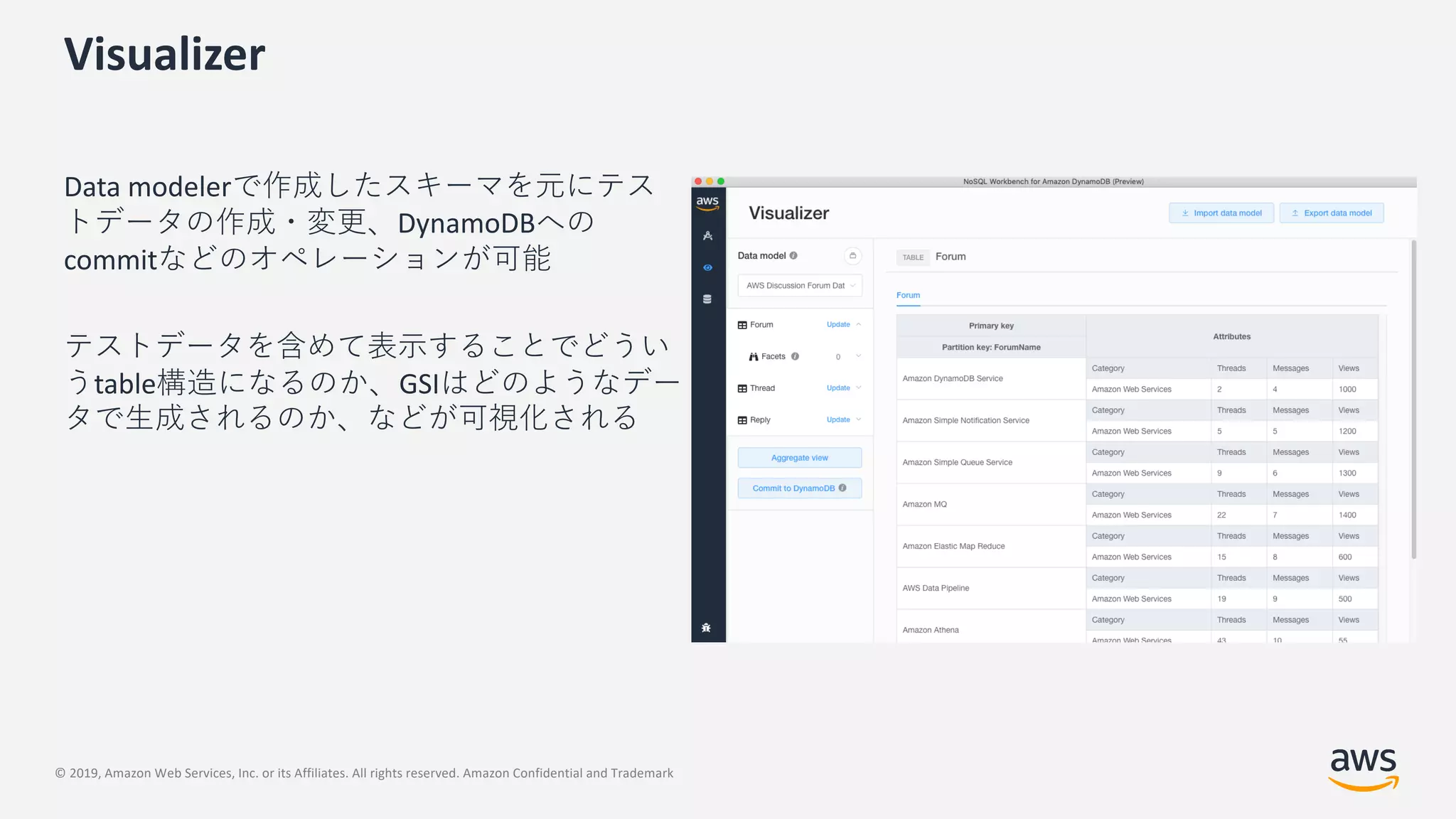Click the Views value 500
Image resolution: width=1456 pixels, height=819 pixels.
[x=1345, y=599]
